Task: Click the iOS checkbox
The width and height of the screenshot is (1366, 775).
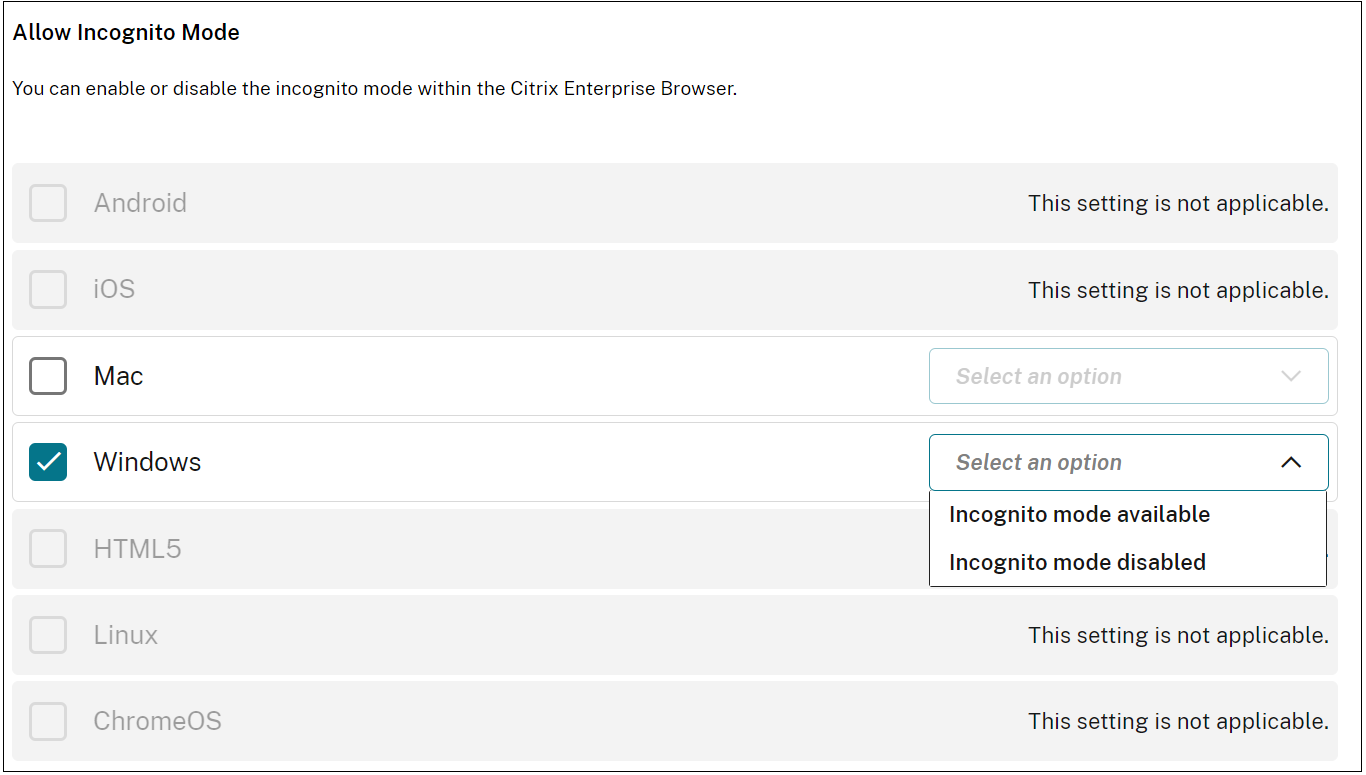Action: point(48,290)
